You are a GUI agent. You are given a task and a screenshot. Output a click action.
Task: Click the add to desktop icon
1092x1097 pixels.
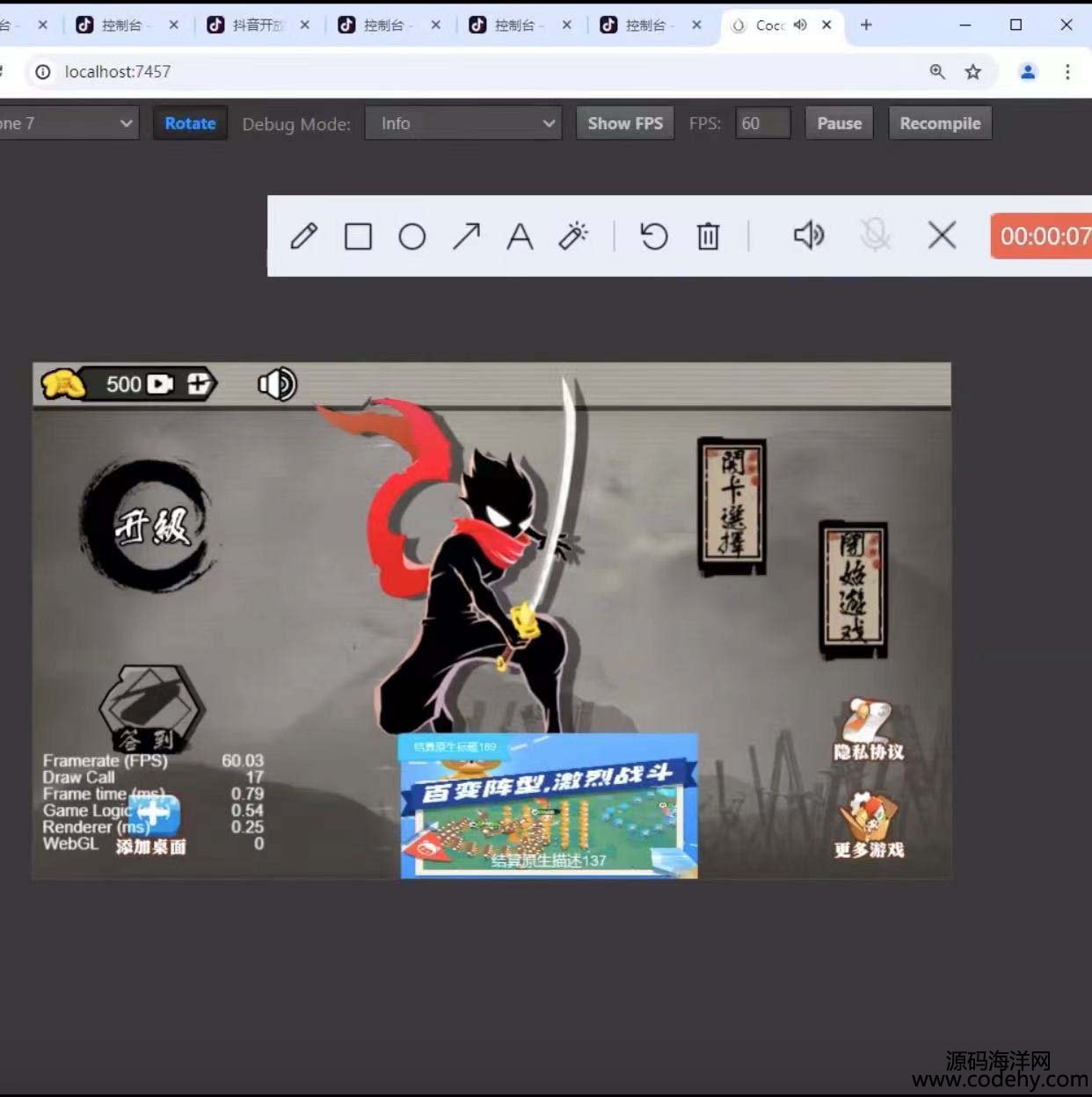pos(152,825)
